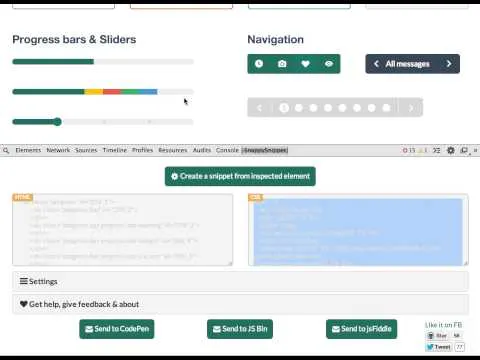The height and width of the screenshot is (360, 480).
Task: Click the DevTools dock-side icon
Action: pos(464,150)
